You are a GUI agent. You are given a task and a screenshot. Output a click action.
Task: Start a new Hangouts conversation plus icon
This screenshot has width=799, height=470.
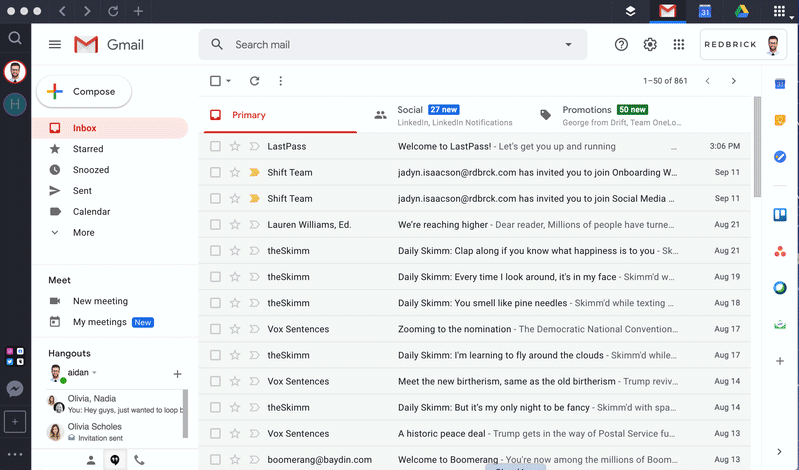pyautogui.click(x=177, y=373)
